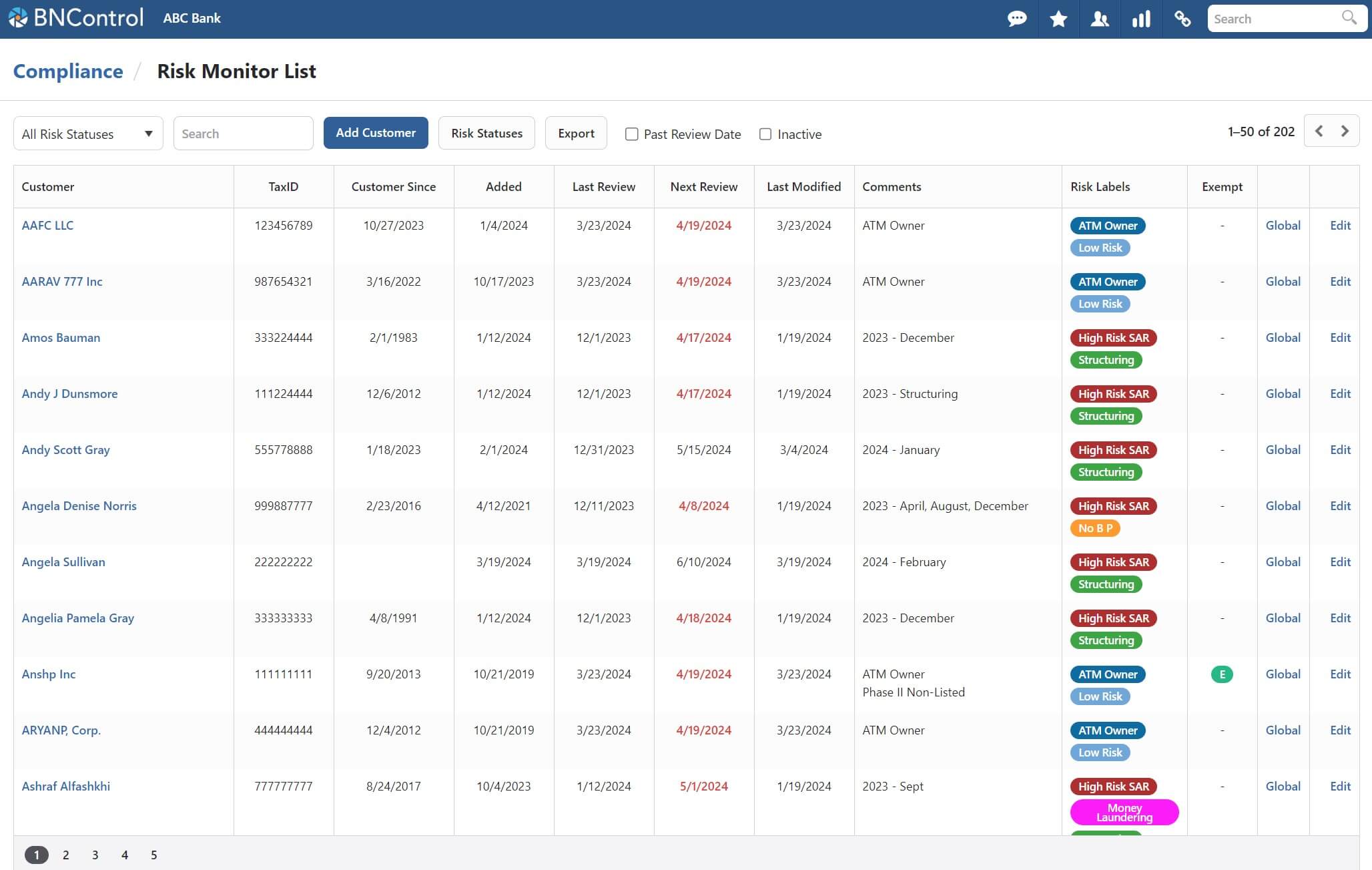Go to page 3 in pagination
This screenshot has height=870, width=1372.
tap(95, 855)
